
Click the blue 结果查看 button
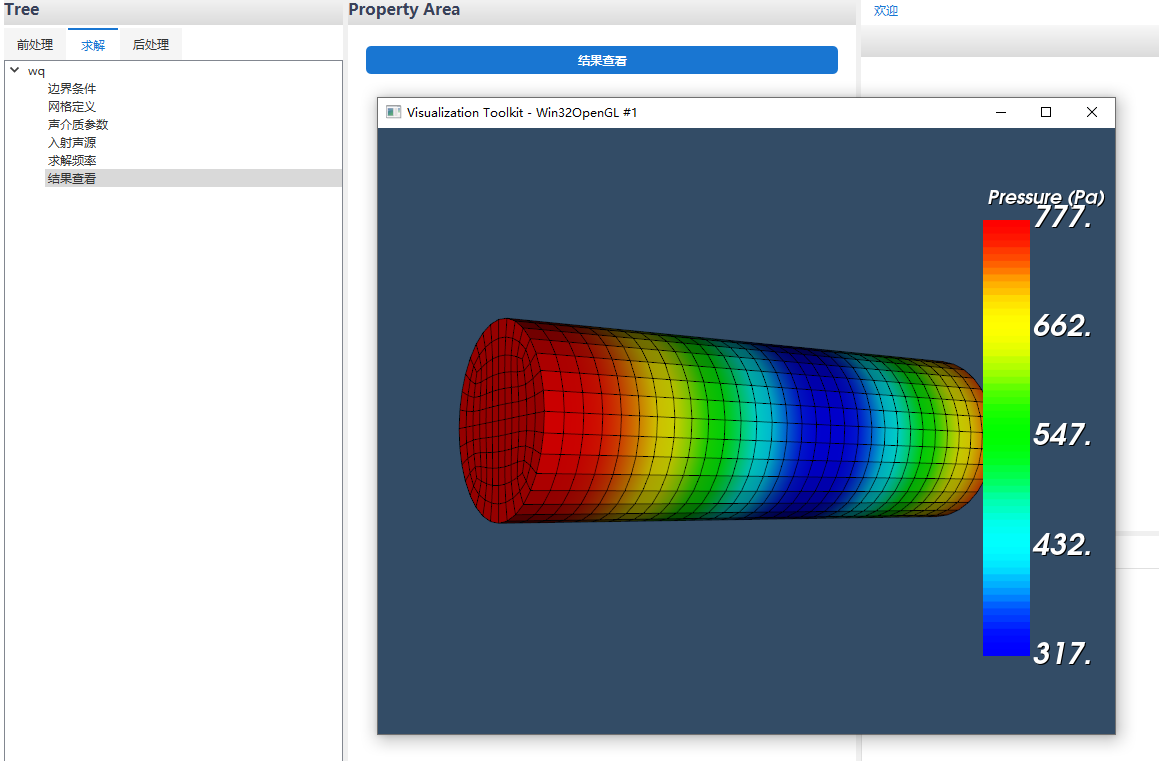point(602,60)
